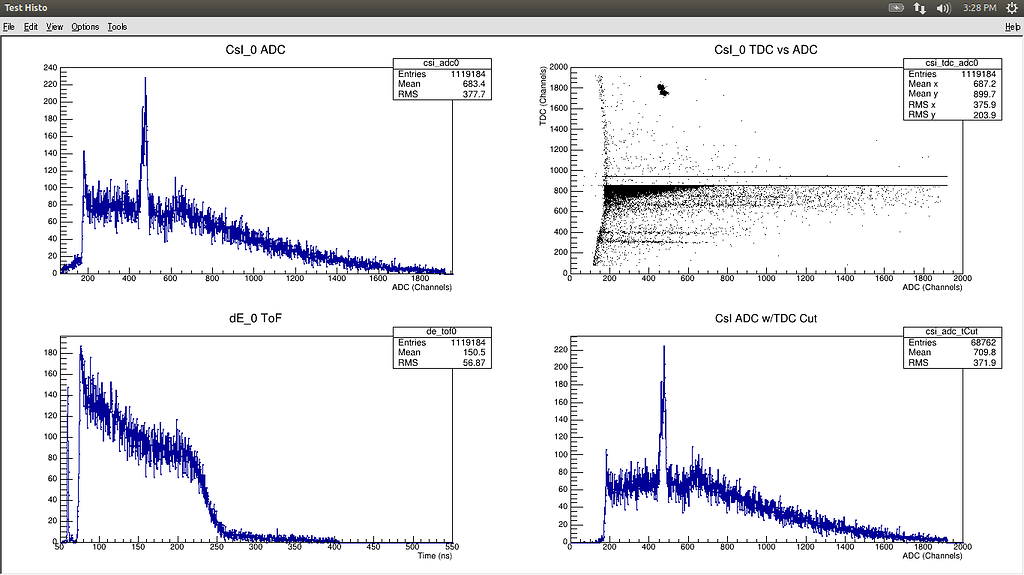Screen dimensions: 1024x575
Task: Select the de_tof0 statistics box
Action: [x=443, y=347]
